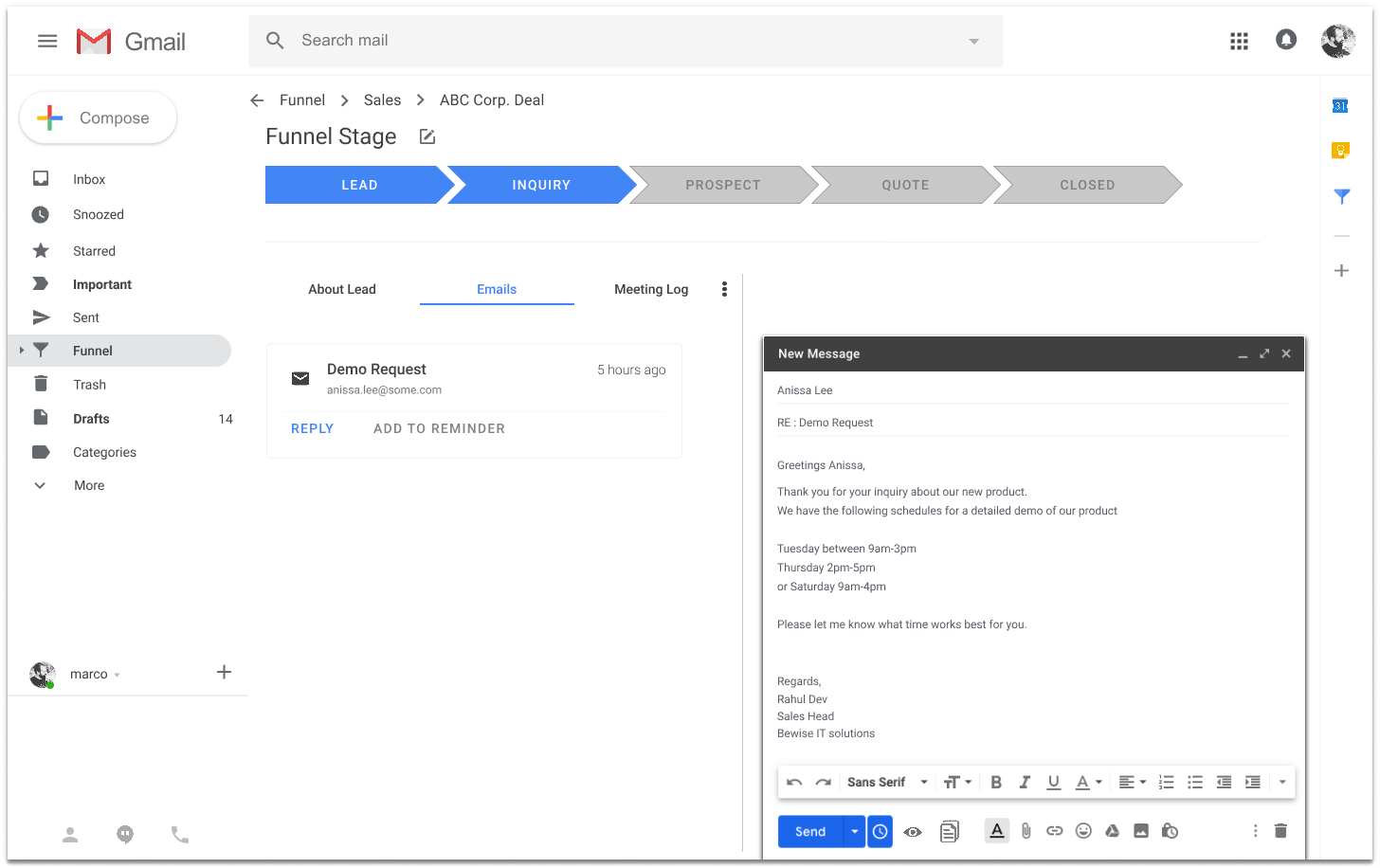This screenshot has height=868, width=1380.
Task: Open the Google apps grid
Action: pos(1238,41)
